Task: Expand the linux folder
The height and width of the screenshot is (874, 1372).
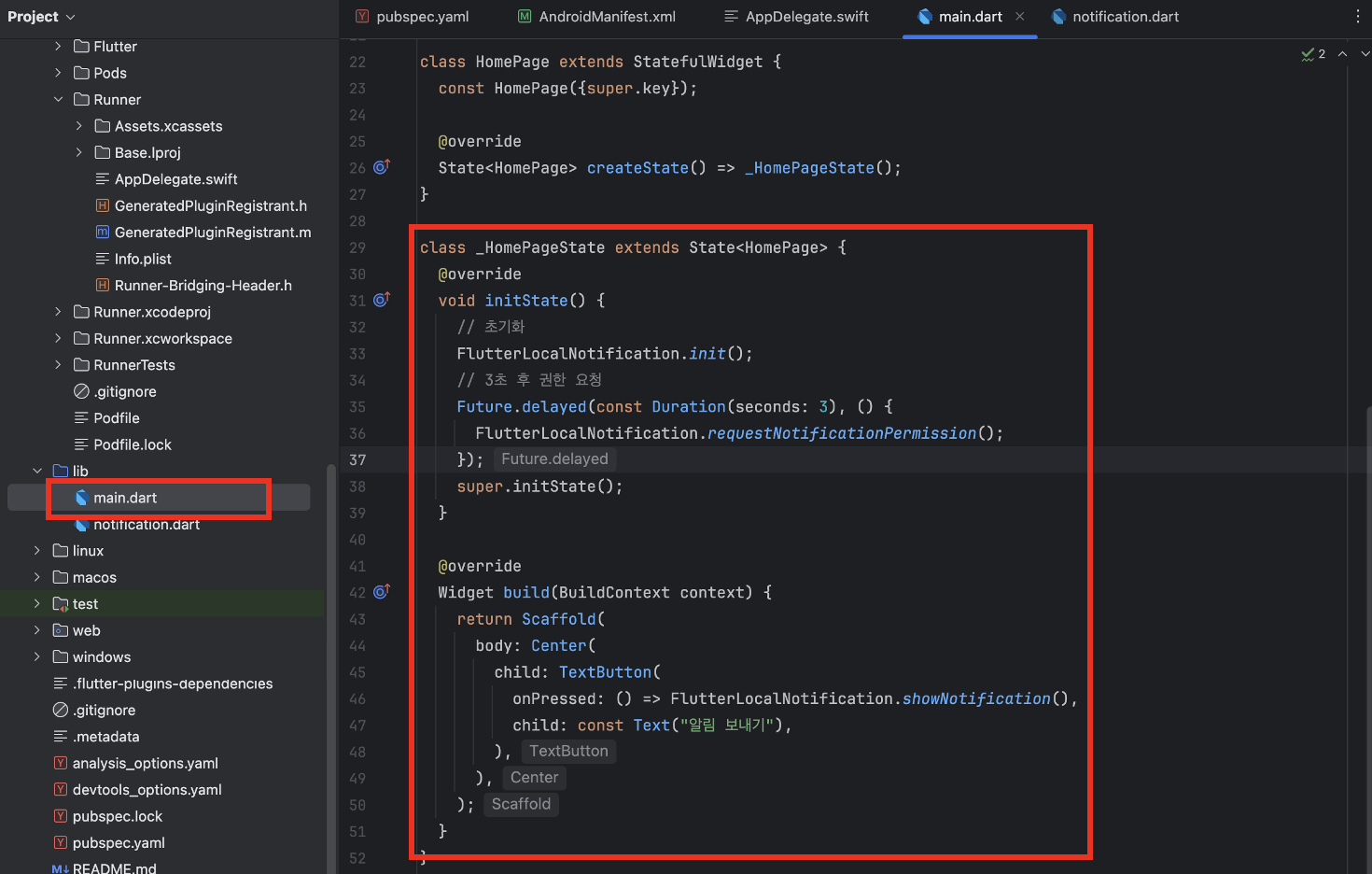Action: click(37, 551)
